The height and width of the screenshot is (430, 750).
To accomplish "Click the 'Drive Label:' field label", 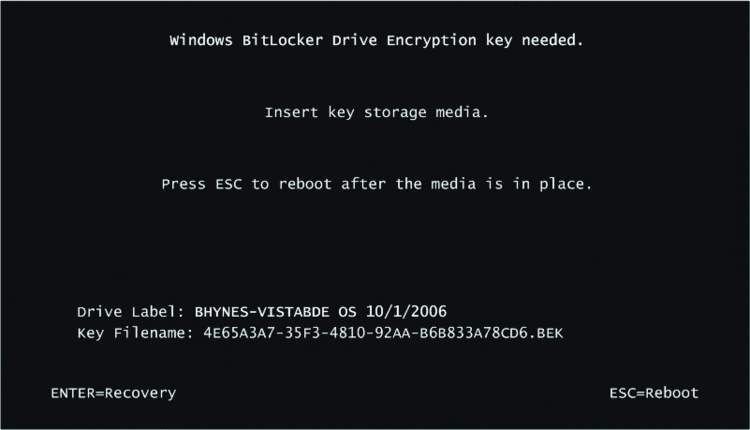I will (x=131, y=312).
